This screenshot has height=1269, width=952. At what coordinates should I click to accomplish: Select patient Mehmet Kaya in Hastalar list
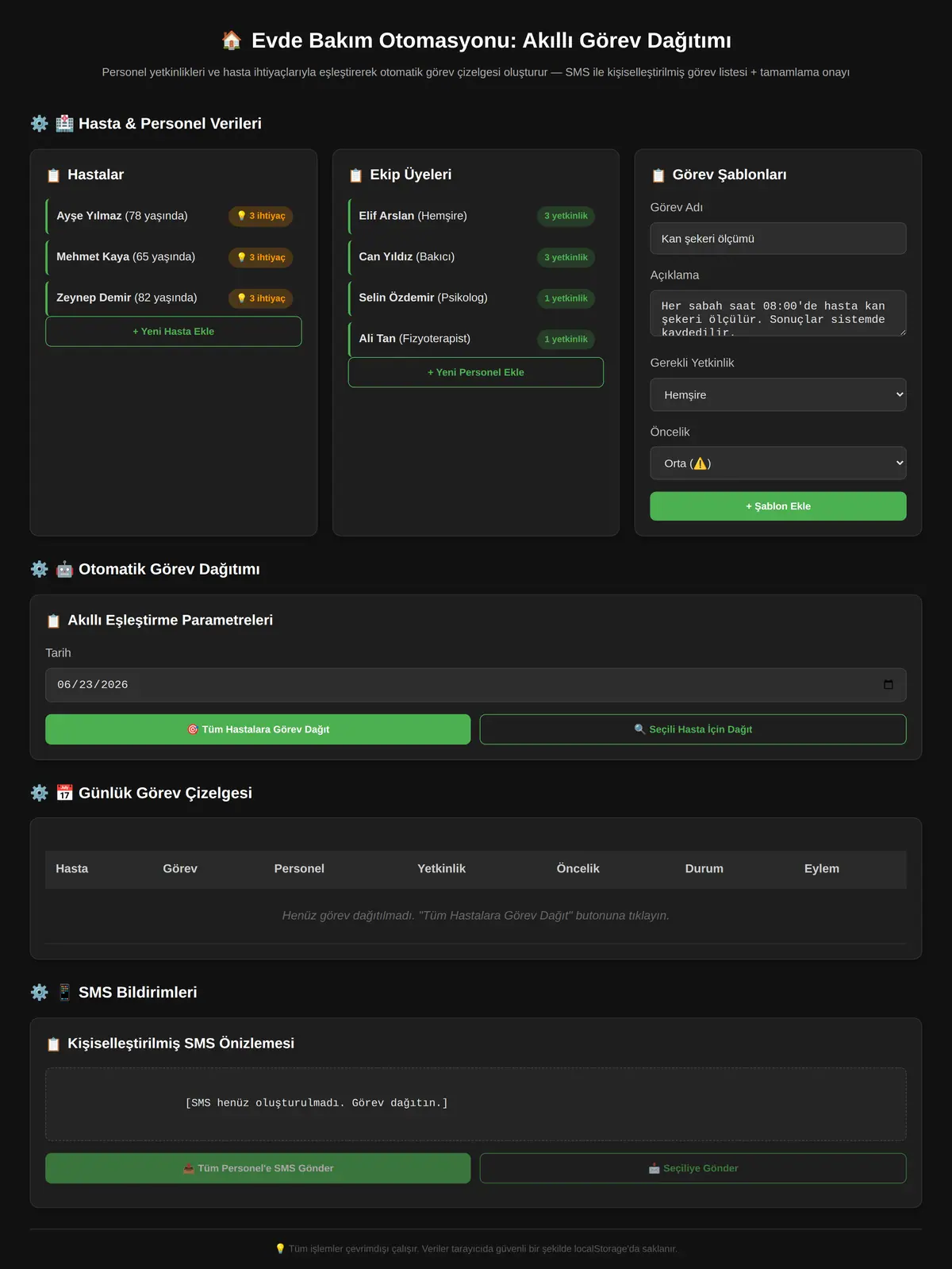[x=174, y=257]
